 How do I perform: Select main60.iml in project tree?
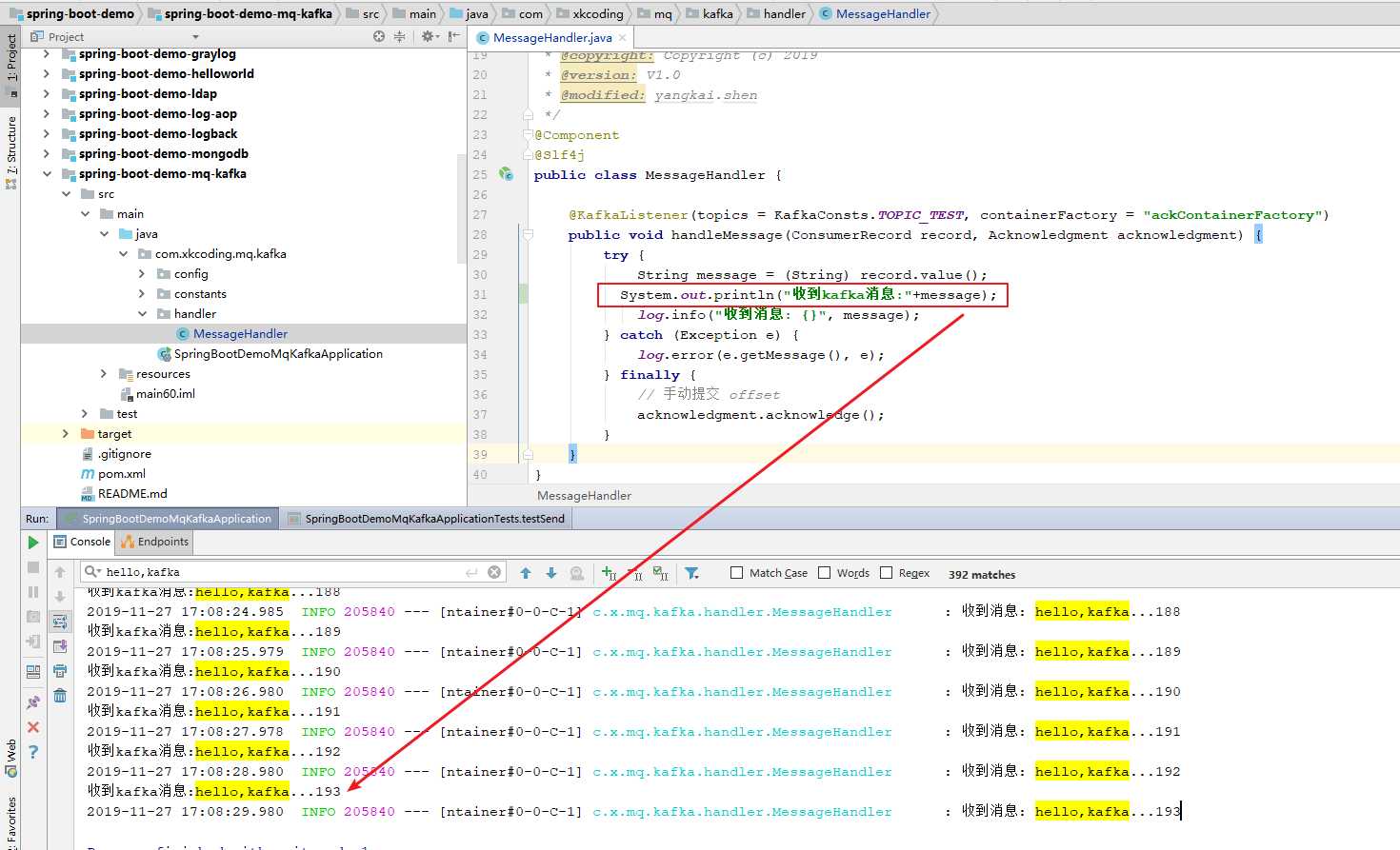[165, 394]
